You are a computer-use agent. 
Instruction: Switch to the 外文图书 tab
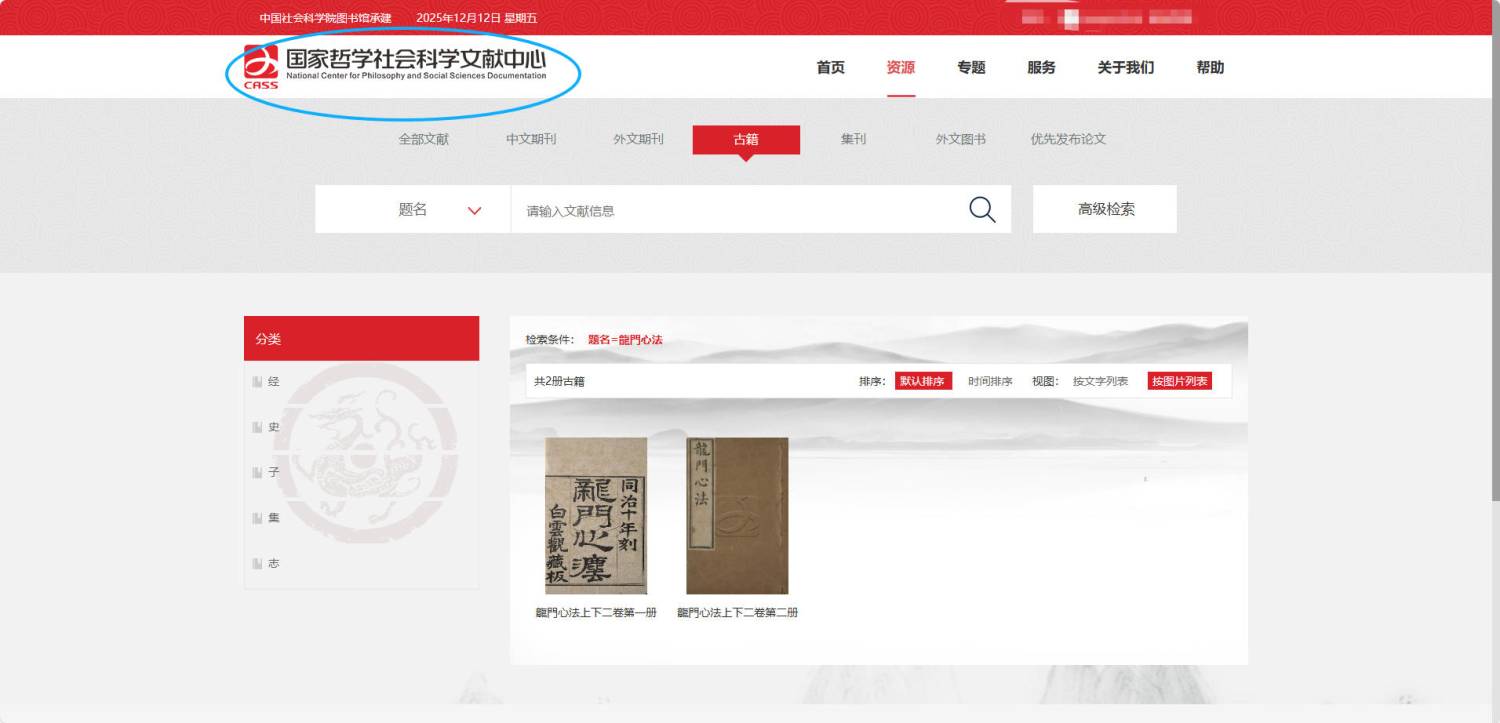pyautogui.click(x=960, y=140)
